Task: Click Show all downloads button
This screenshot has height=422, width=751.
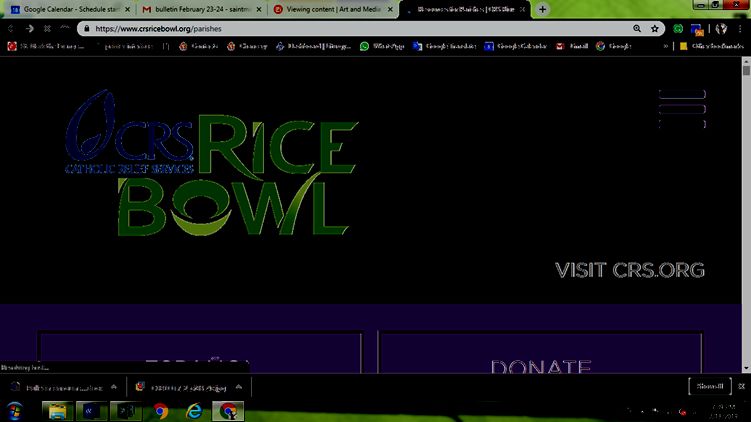Action: (710, 386)
